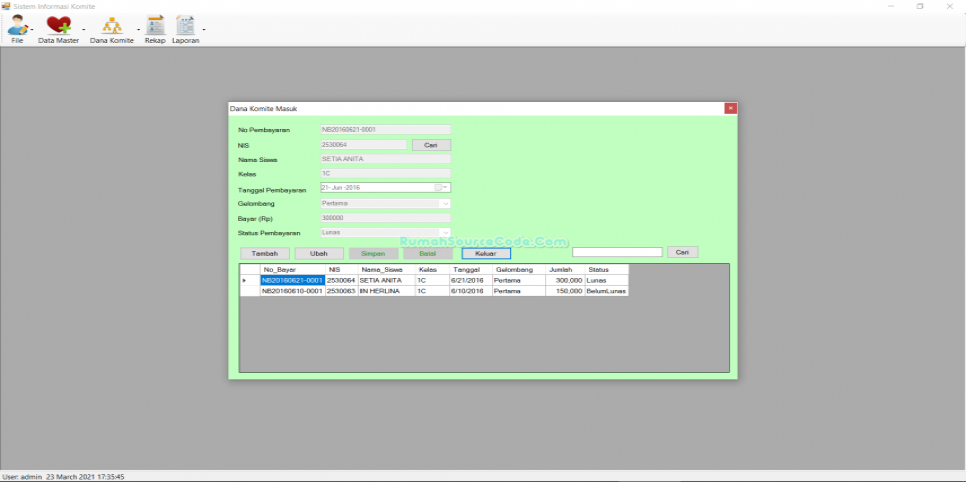Open the Tanggal Pembayaran calendar picker
Viewport: 966px width, 482px height.
point(439,187)
